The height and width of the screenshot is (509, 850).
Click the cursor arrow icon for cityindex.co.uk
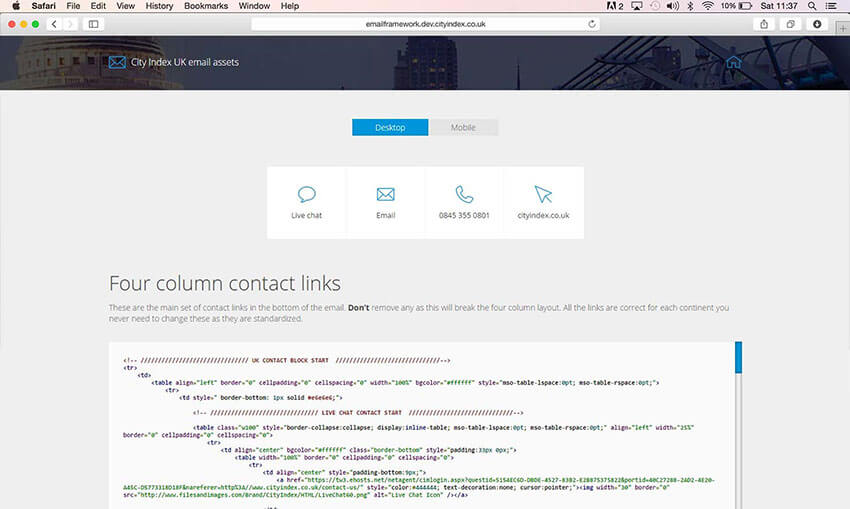(x=543, y=194)
